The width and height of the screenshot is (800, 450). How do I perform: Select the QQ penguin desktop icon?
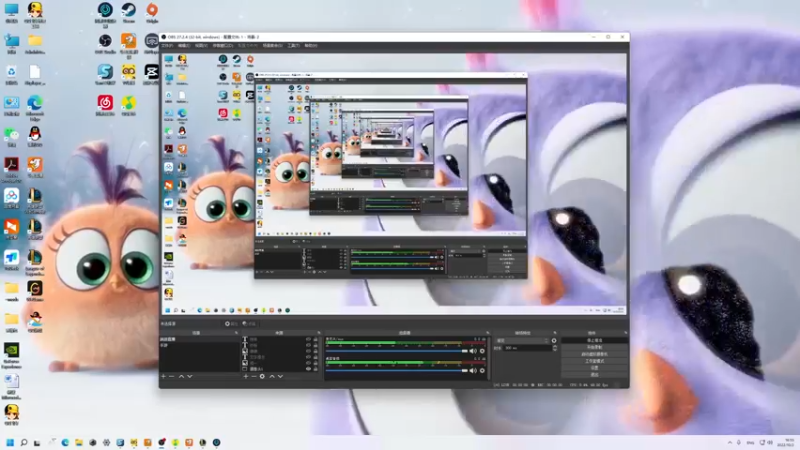coord(35,138)
